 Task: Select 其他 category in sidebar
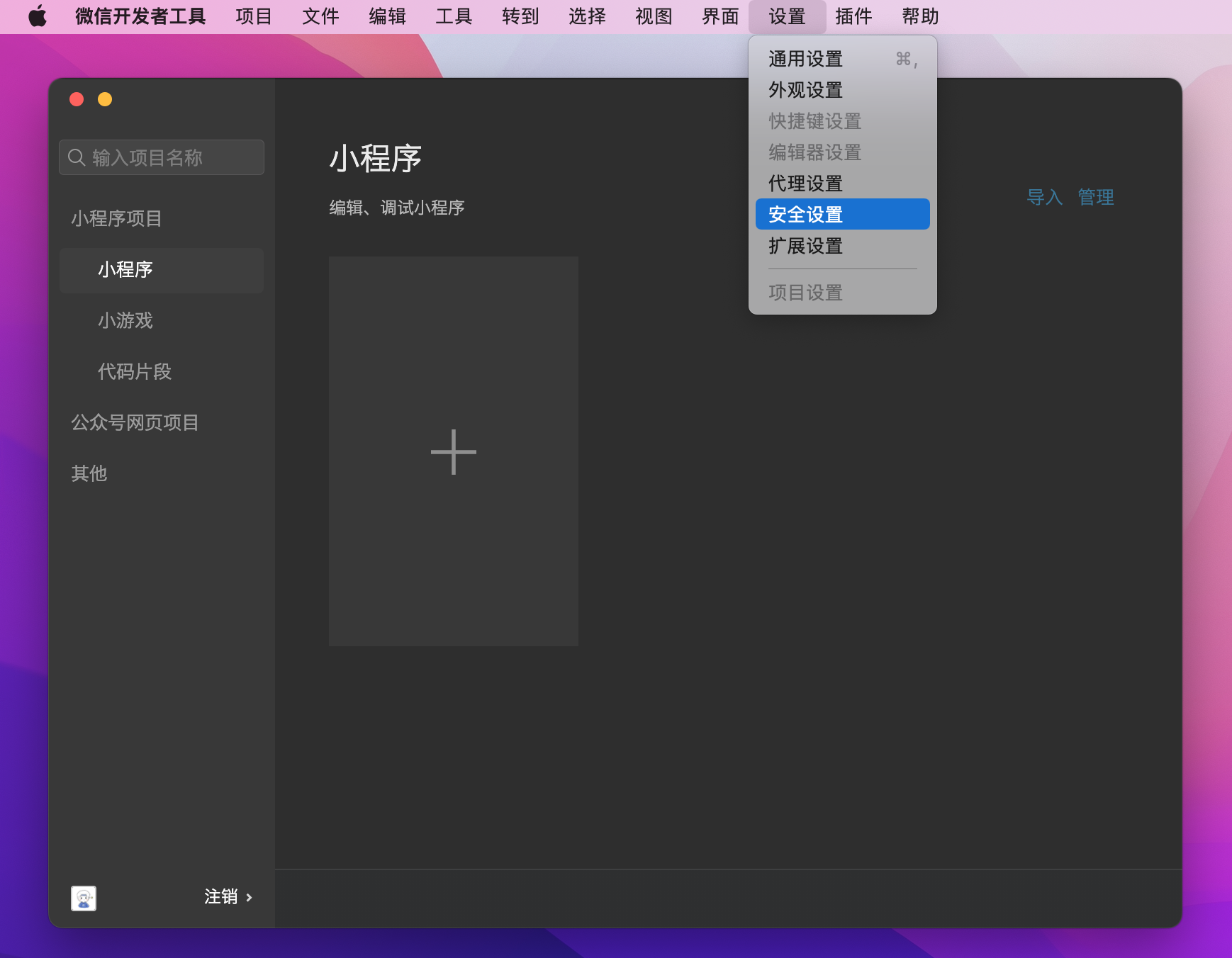[88, 473]
